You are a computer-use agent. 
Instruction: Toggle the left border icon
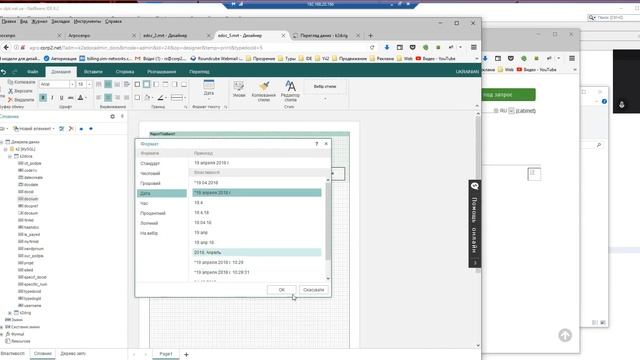pyautogui.click(x=156, y=84)
